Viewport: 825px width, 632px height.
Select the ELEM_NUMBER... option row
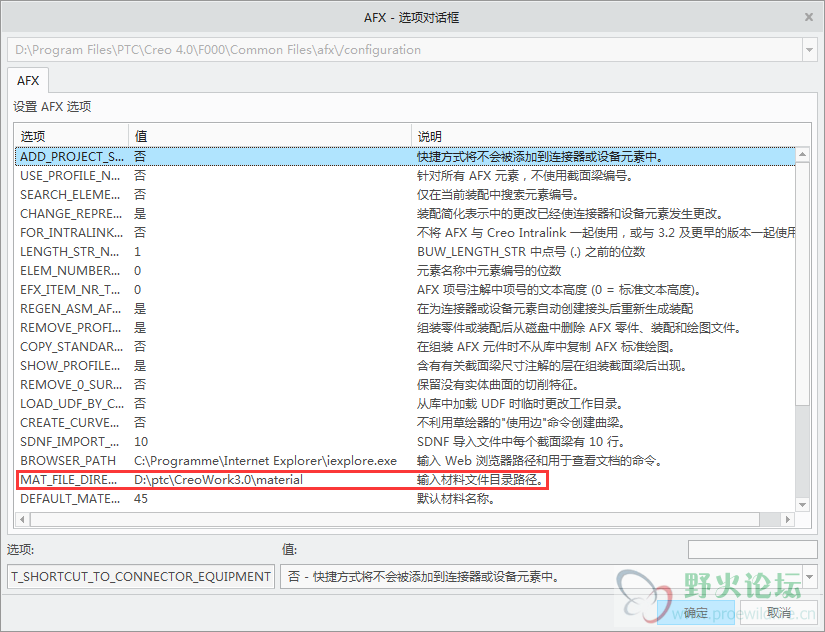tap(405, 270)
